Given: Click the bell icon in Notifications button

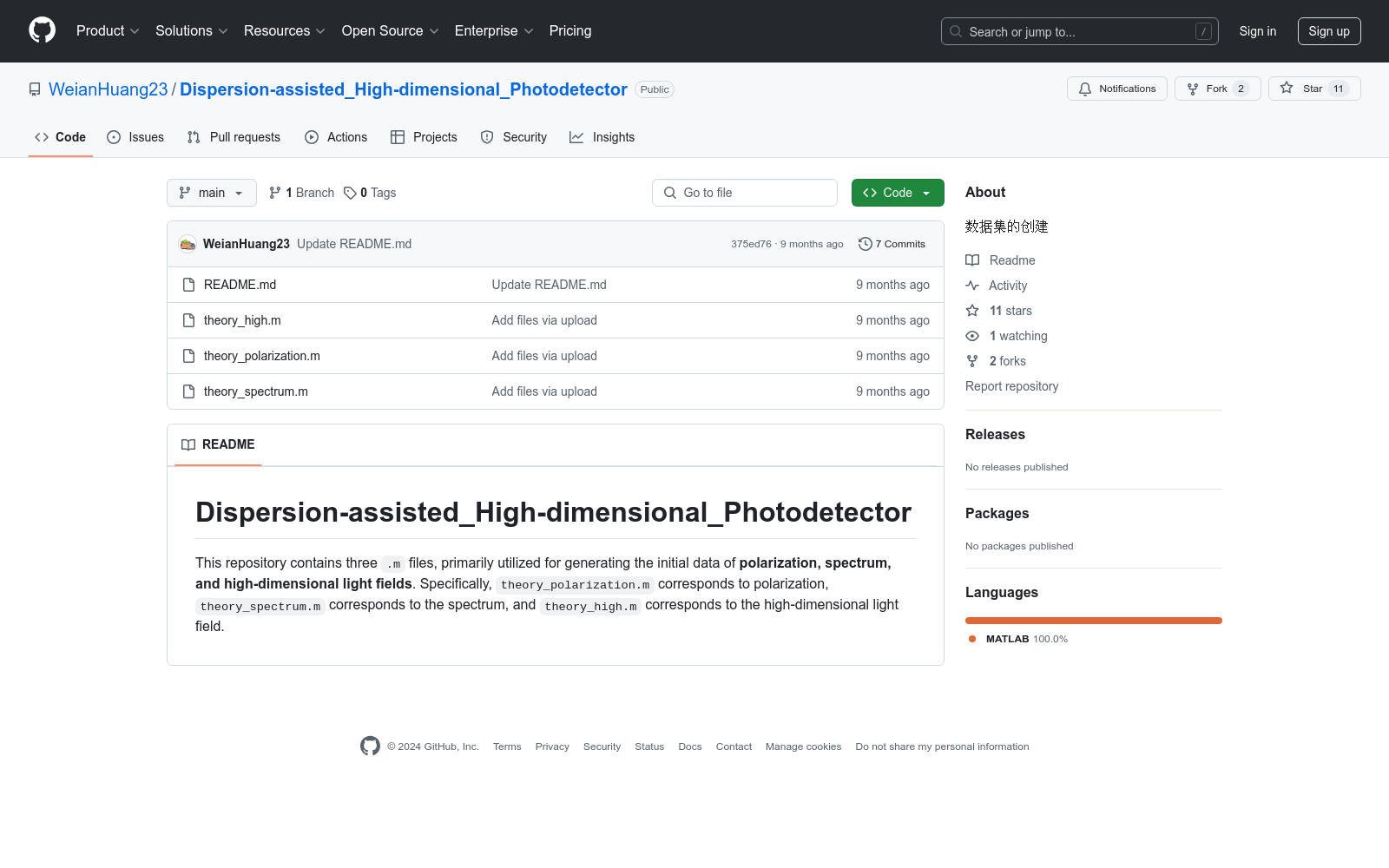Looking at the screenshot, I should (1085, 89).
